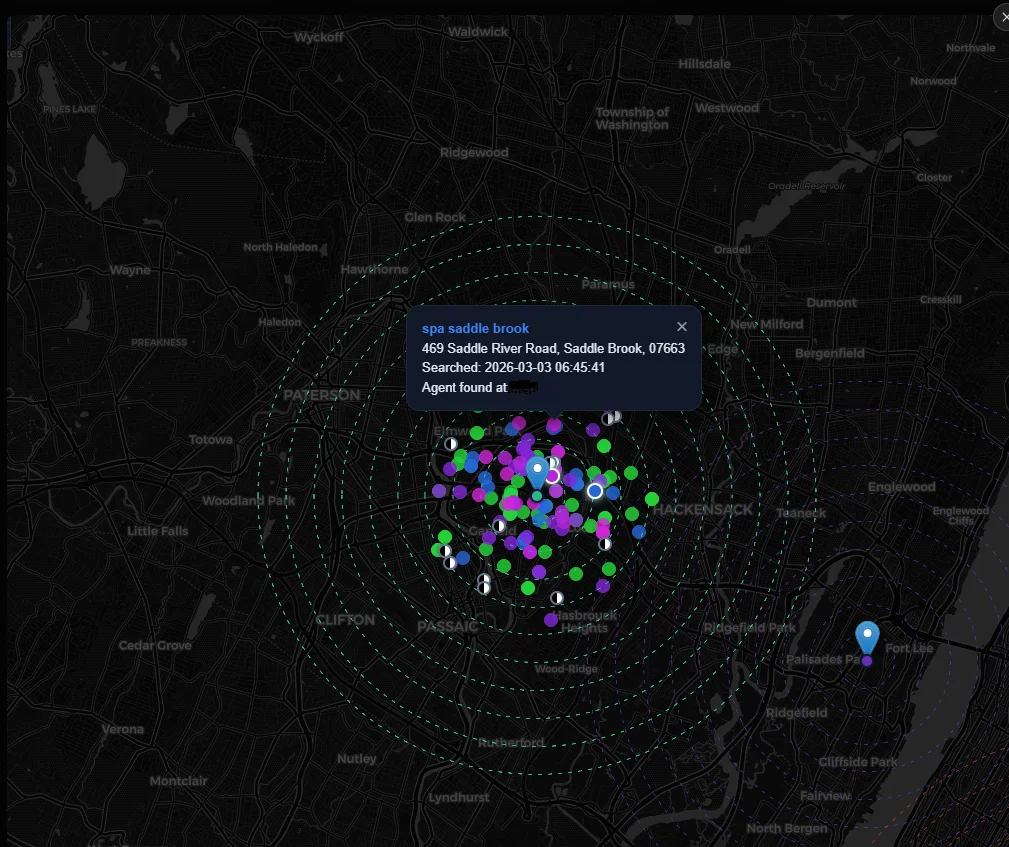Click the PATERSON city label on map
Viewport: 1009px width, 847px height.
pyautogui.click(x=321, y=395)
